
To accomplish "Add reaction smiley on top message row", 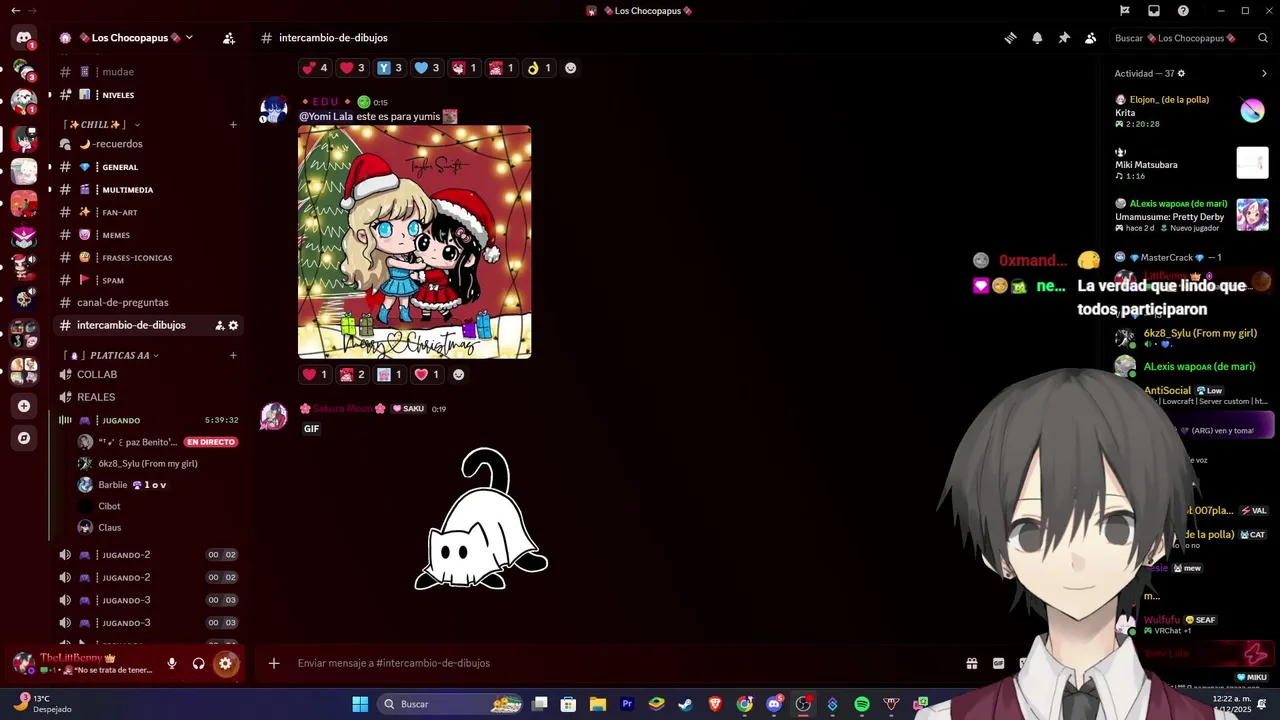I will [571, 68].
